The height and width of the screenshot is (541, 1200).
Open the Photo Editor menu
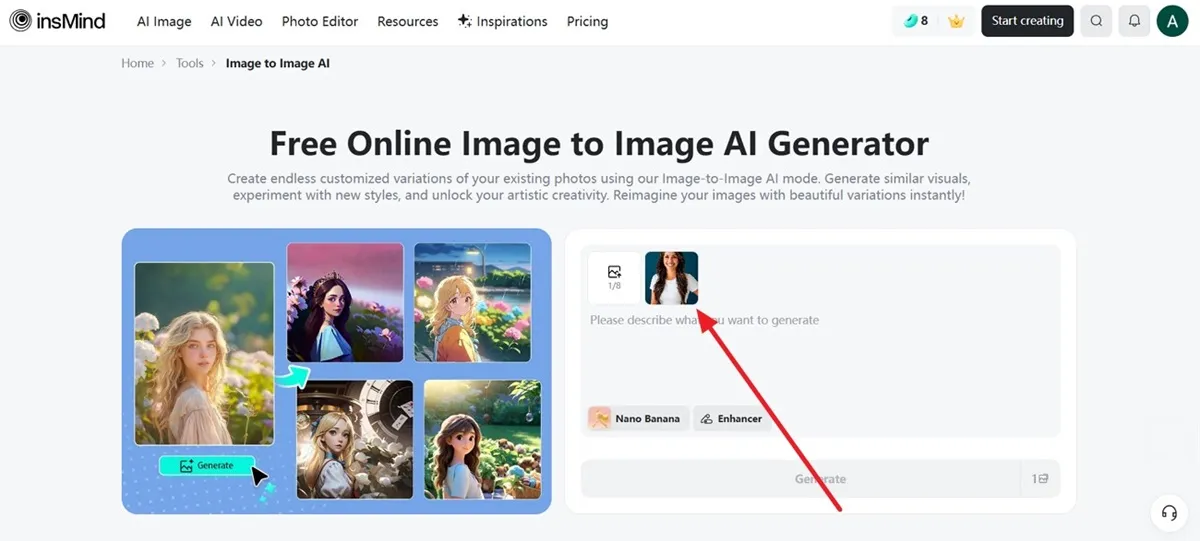coord(320,21)
